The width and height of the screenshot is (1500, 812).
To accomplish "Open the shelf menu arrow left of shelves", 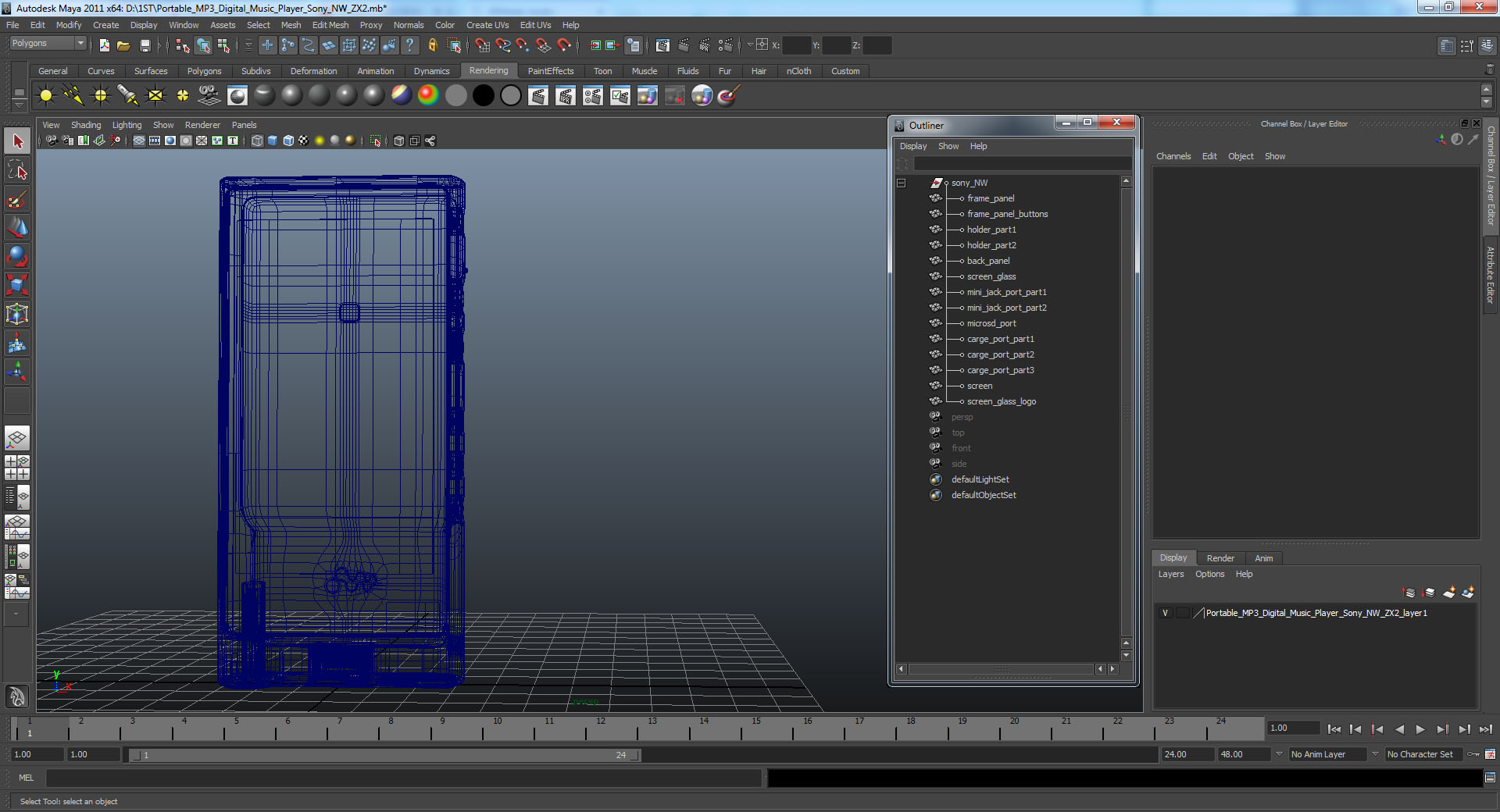I will tap(19, 105).
